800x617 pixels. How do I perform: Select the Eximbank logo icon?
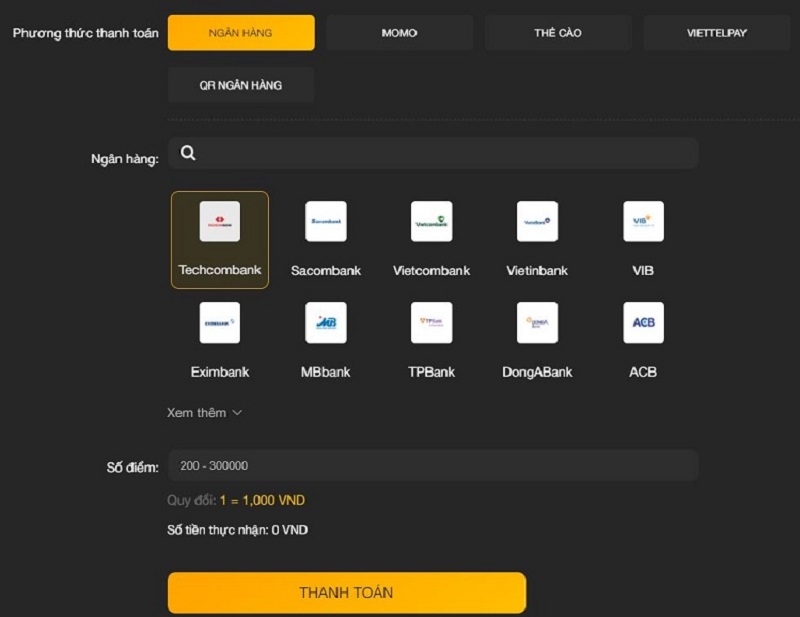point(220,323)
